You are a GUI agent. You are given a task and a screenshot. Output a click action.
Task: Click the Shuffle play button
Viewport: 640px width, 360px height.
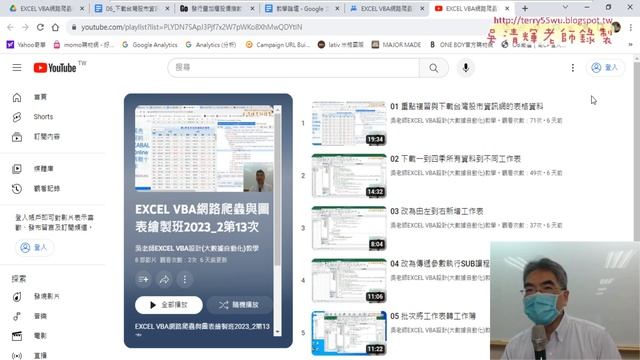tap(239, 305)
